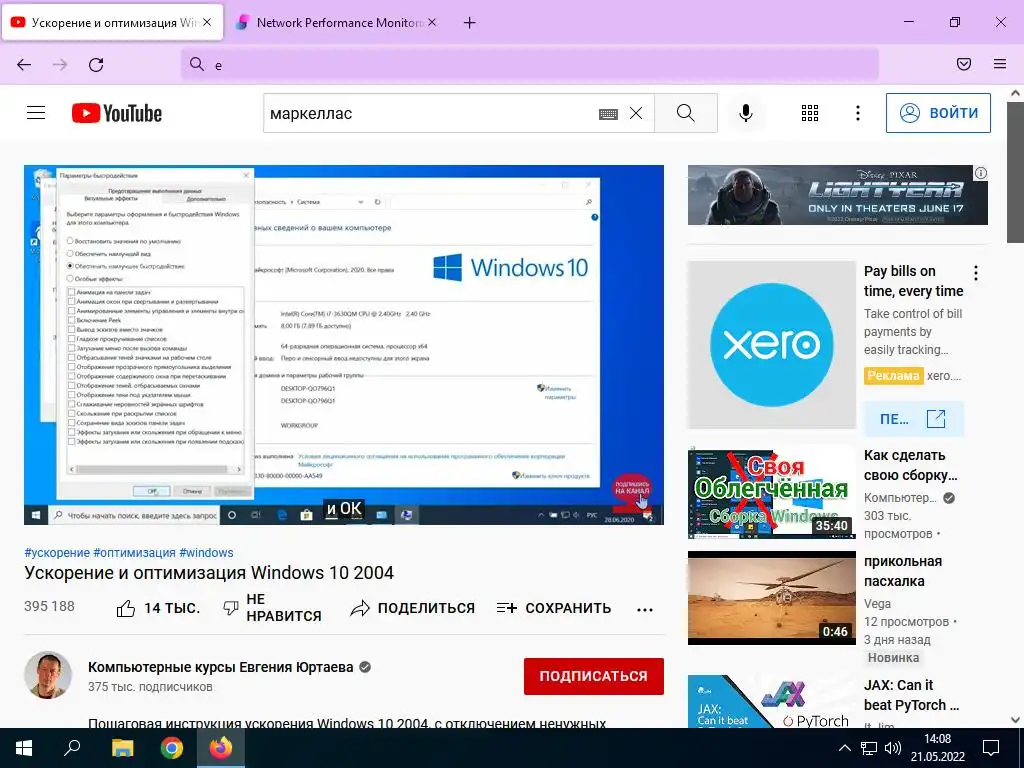Click the main video player
Image resolution: width=1024 pixels, height=768 pixels.
point(344,345)
